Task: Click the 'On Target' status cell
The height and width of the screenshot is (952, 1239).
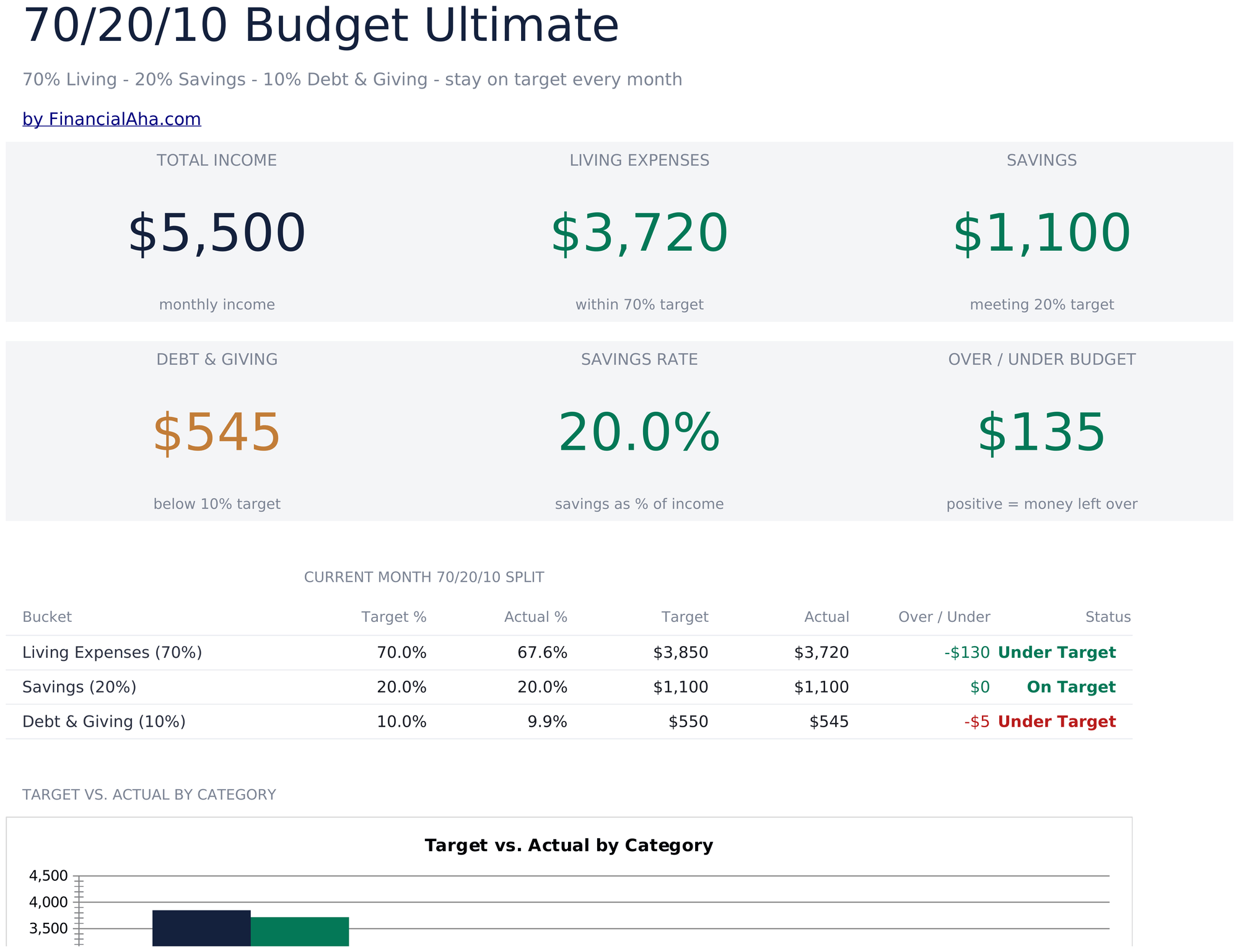Action: 1071,688
